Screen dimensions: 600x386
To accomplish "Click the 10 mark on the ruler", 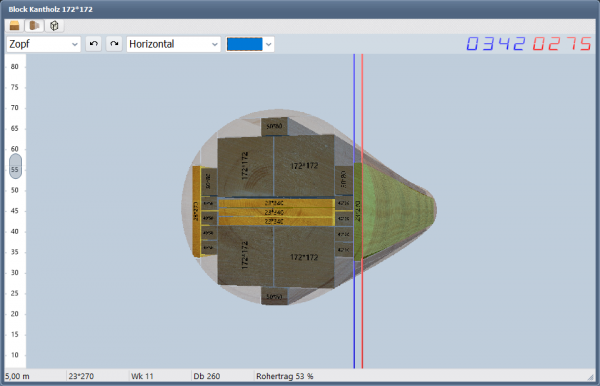I will 15,355.
